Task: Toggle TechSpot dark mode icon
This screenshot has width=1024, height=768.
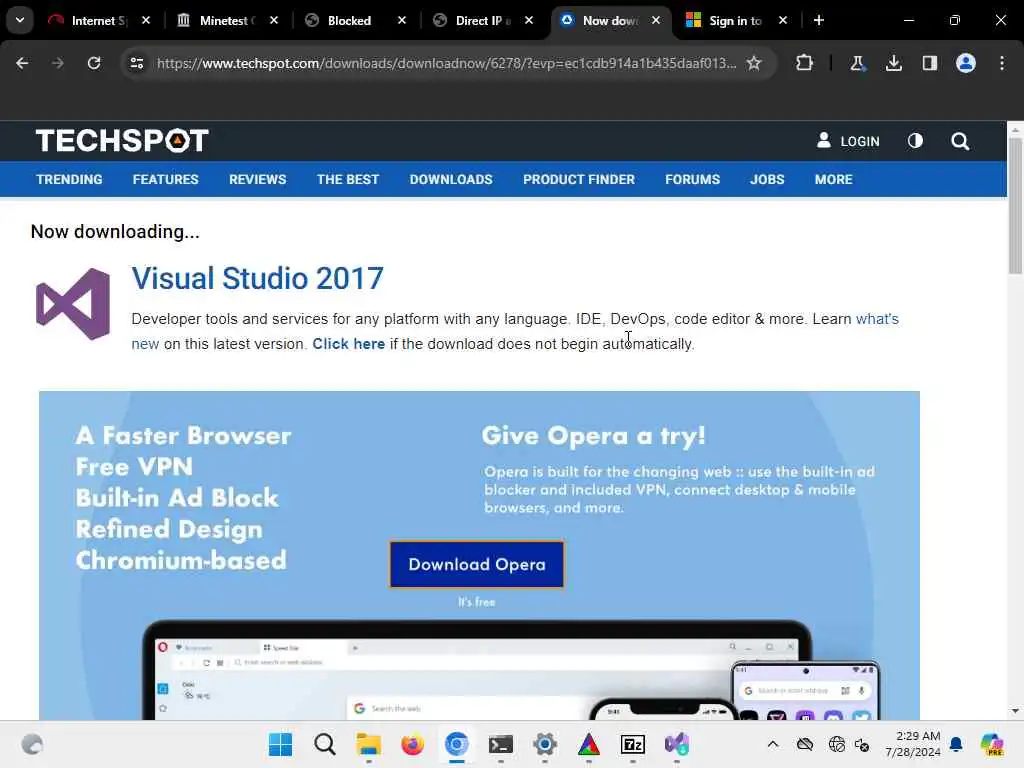Action: click(x=915, y=140)
